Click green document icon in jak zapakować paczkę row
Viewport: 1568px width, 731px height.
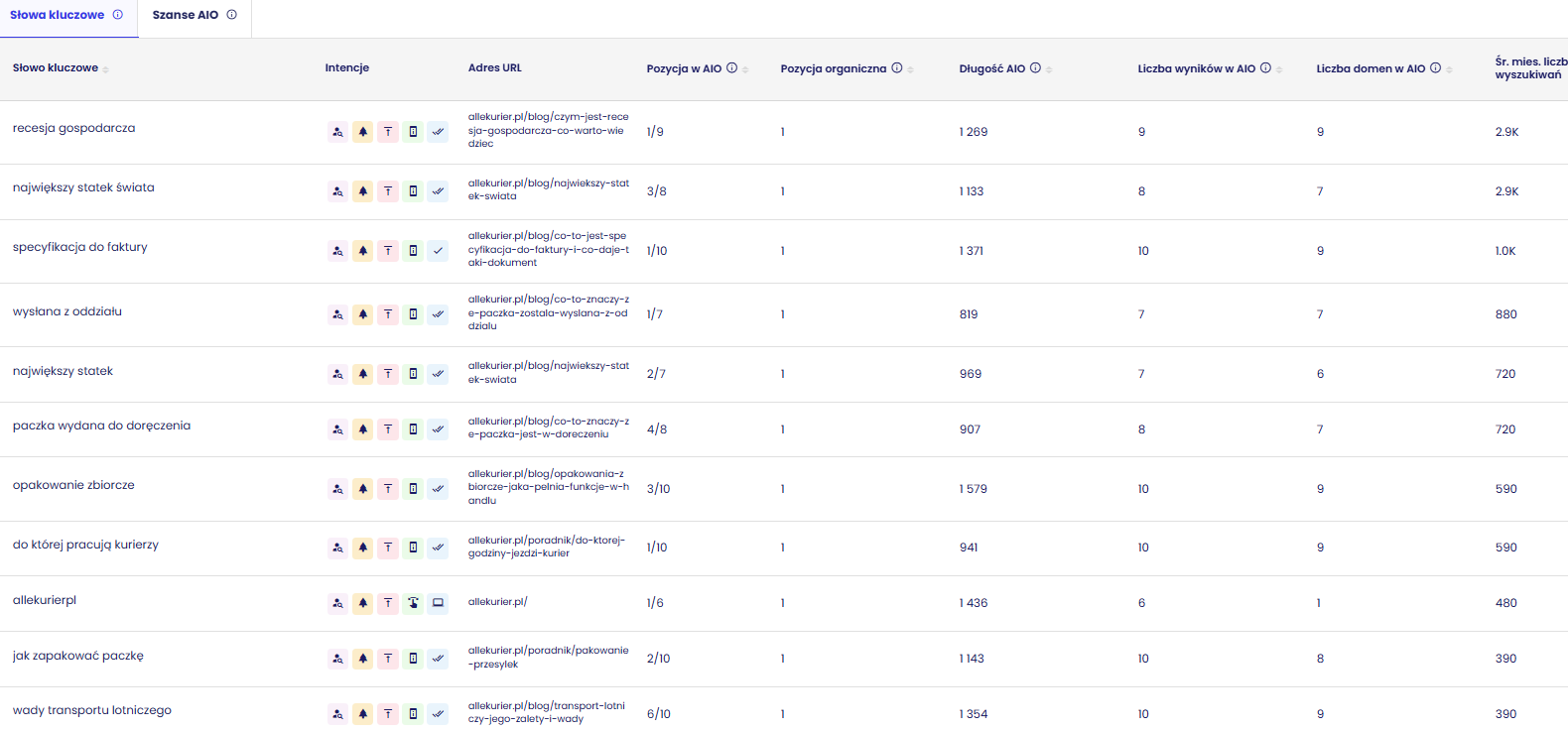point(413,659)
